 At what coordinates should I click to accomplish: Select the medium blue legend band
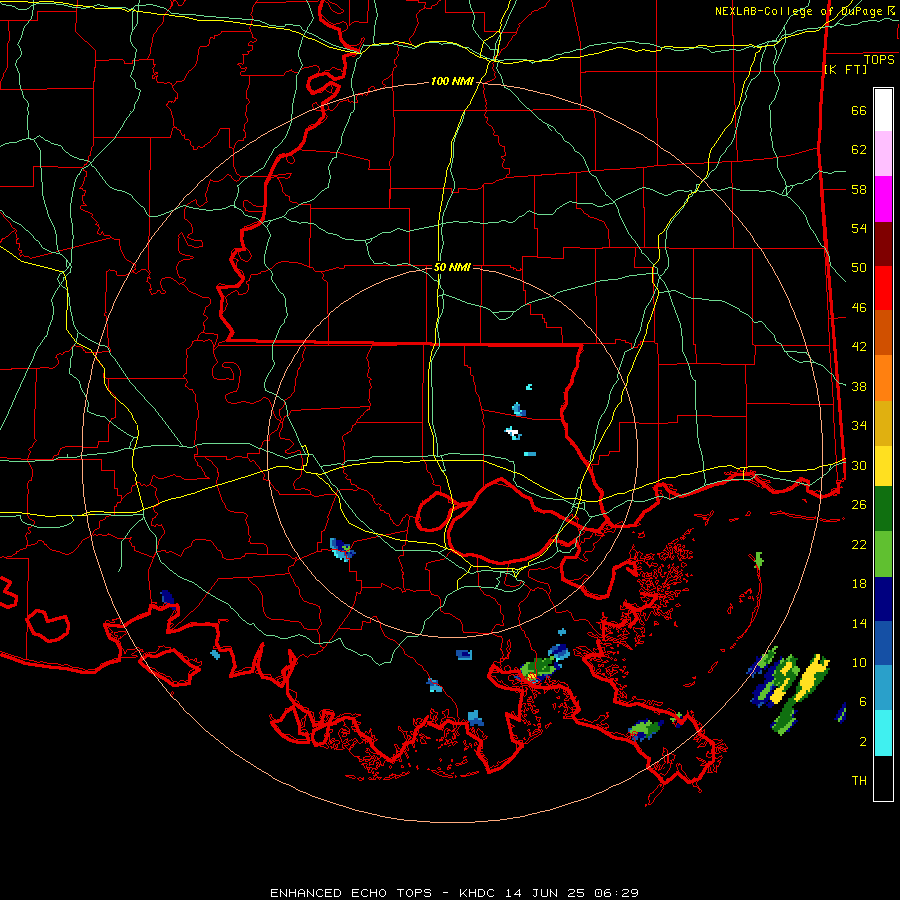[x=883, y=643]
